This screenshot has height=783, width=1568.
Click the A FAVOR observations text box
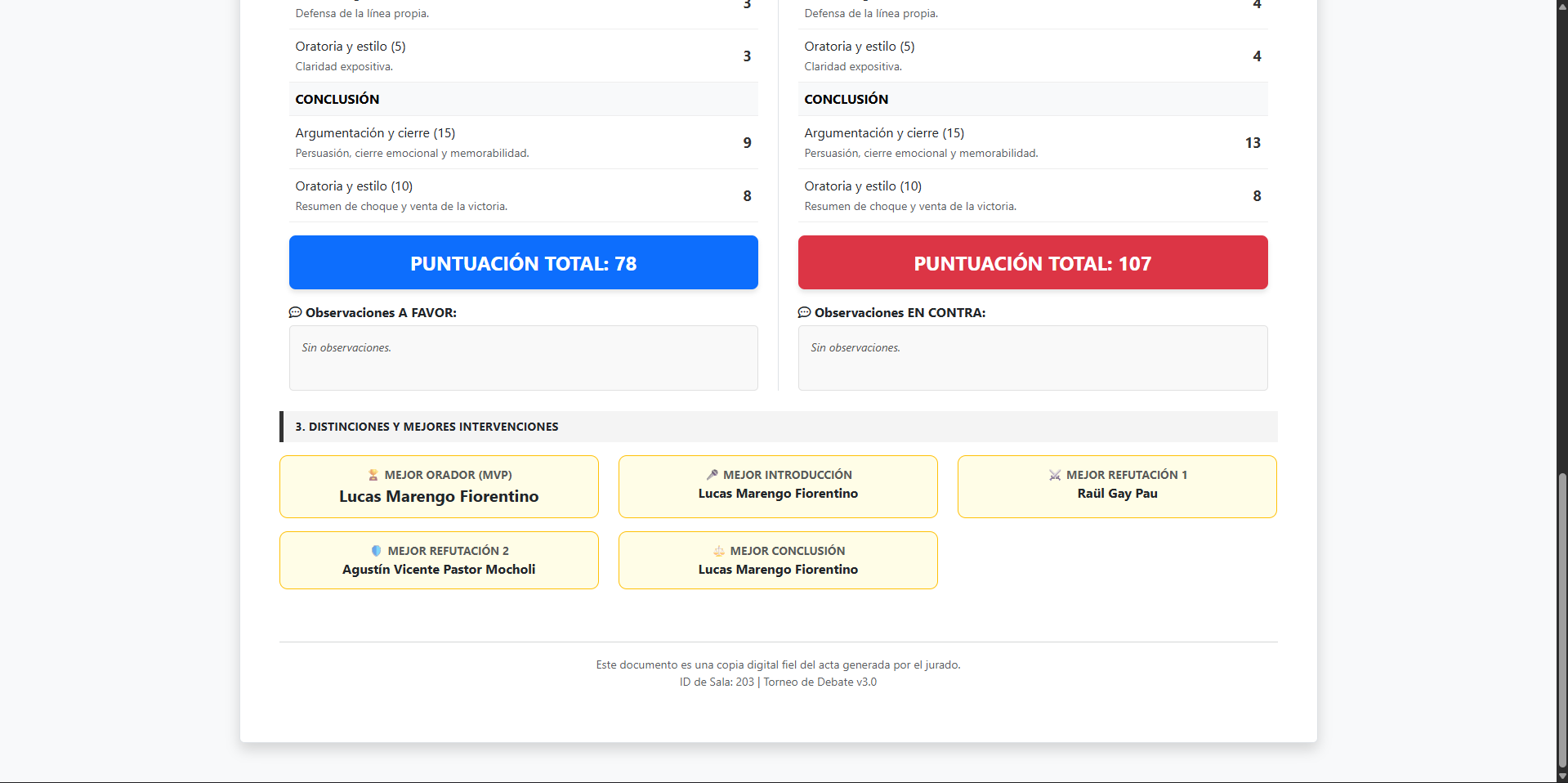click(524, 358)
